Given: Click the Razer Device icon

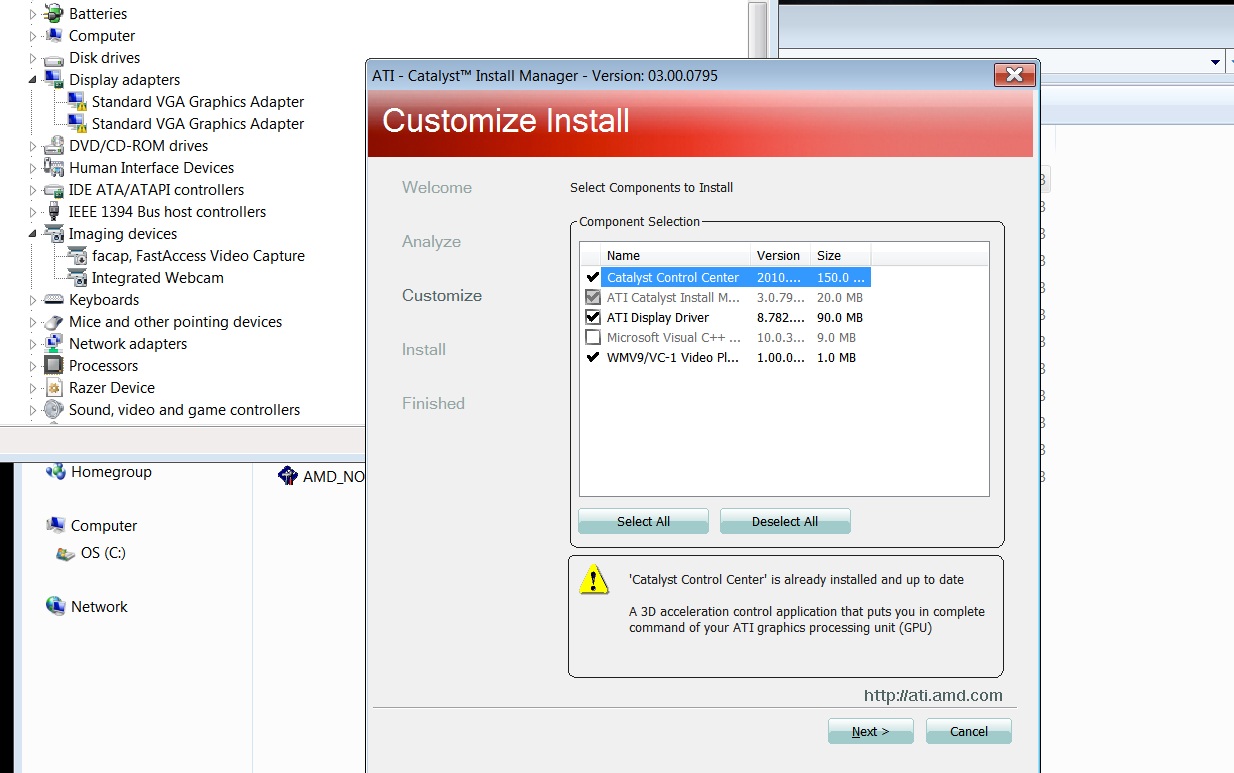Looking at the screenshot, I should click(x=53, y=388).
